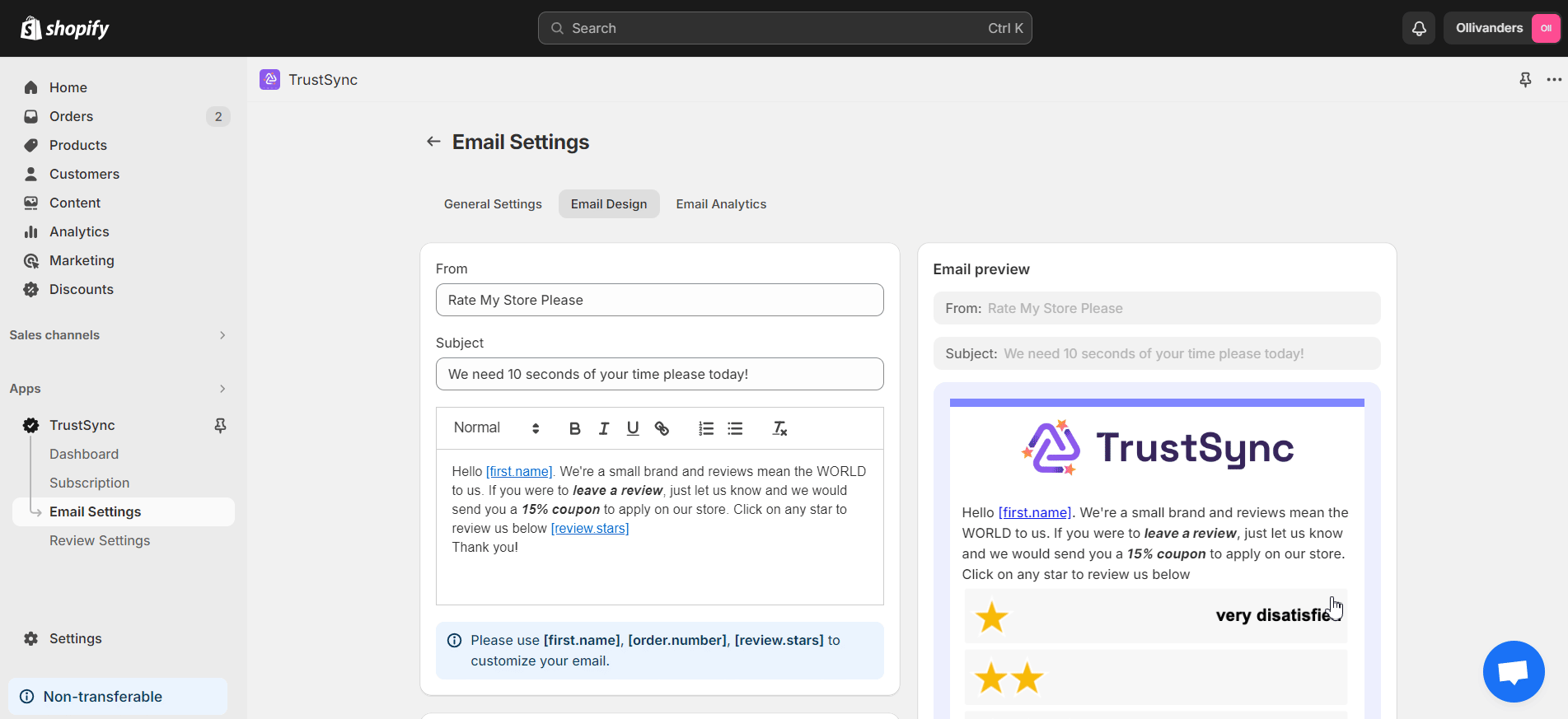Switch to Email Analytics tab
The width and height of the screenshot is (1568, 719).
tap(721, 204)
